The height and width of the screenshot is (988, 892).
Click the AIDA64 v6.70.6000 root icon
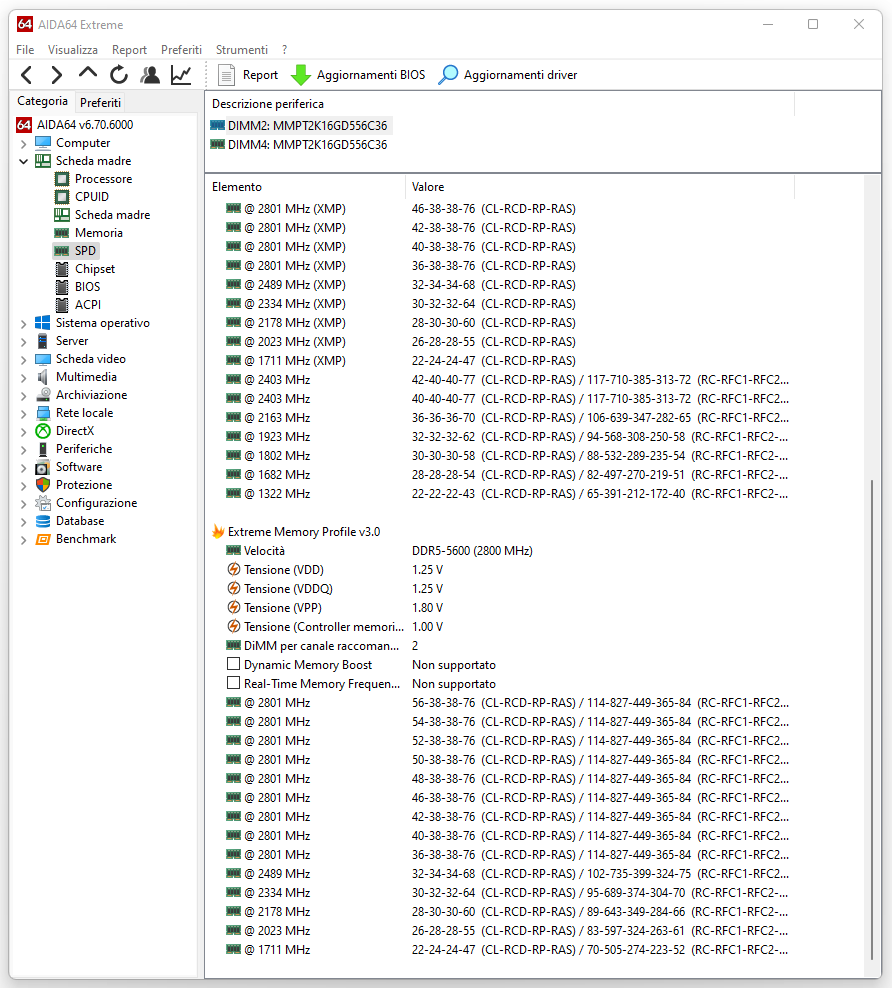click(x=24, y=125)
